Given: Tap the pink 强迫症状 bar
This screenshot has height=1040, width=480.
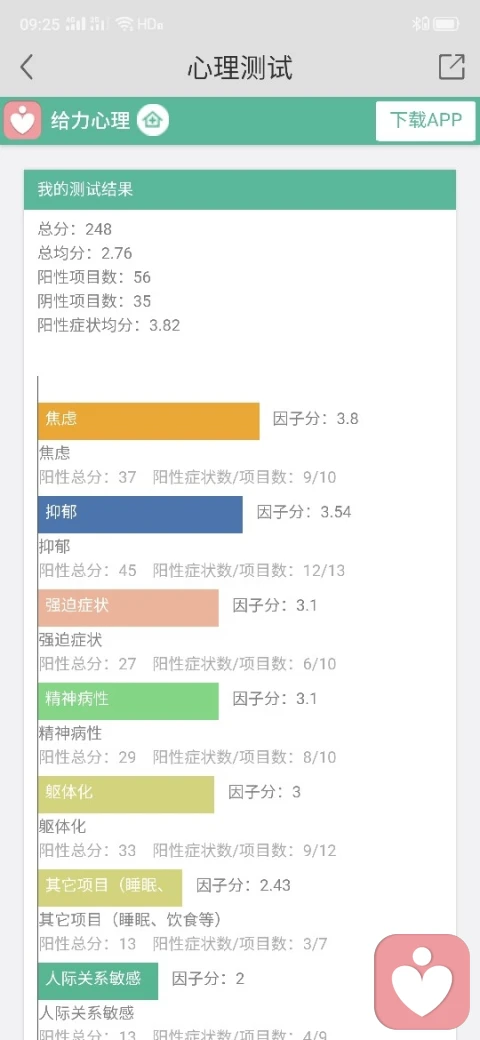Looking at the screenshot, I should [128, 608].
